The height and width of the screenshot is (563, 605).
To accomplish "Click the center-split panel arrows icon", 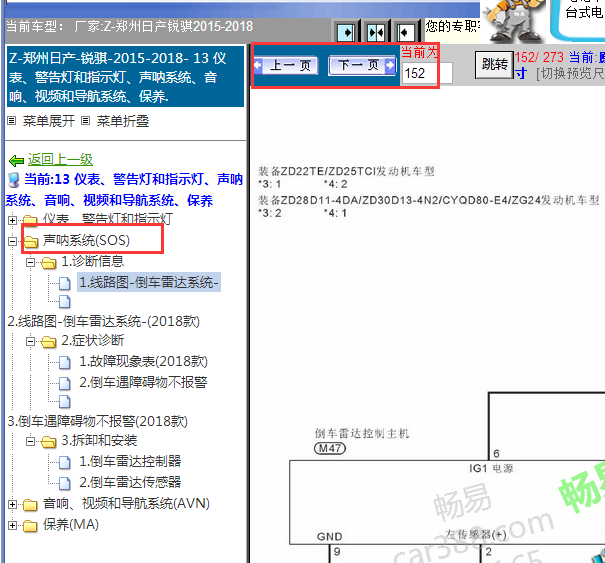I will click(x=376, y=32).
